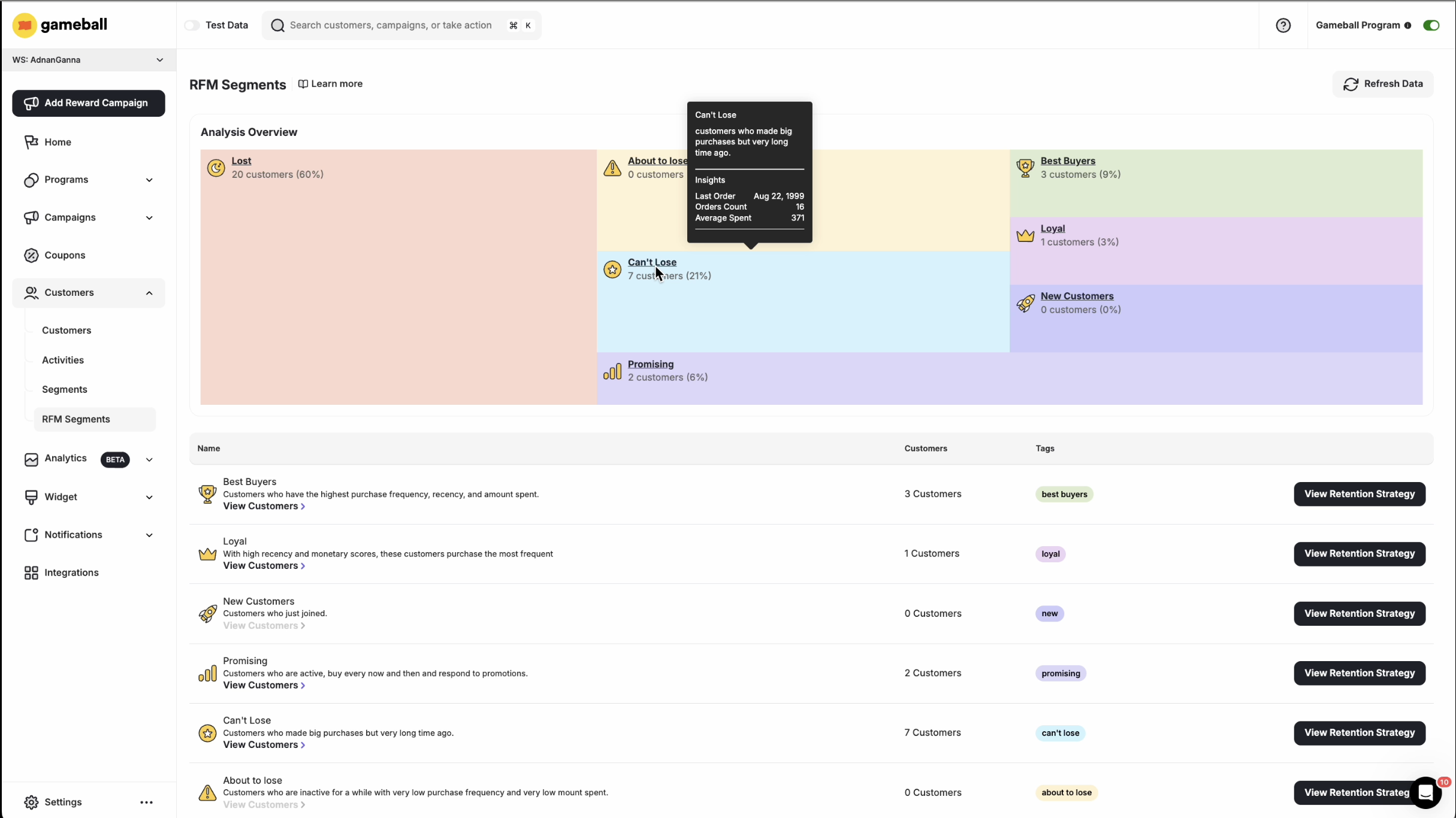Disable the Gameball Program toggle
The height and width of the screenshot is (818, 1456).
(x=1431, y=25)
